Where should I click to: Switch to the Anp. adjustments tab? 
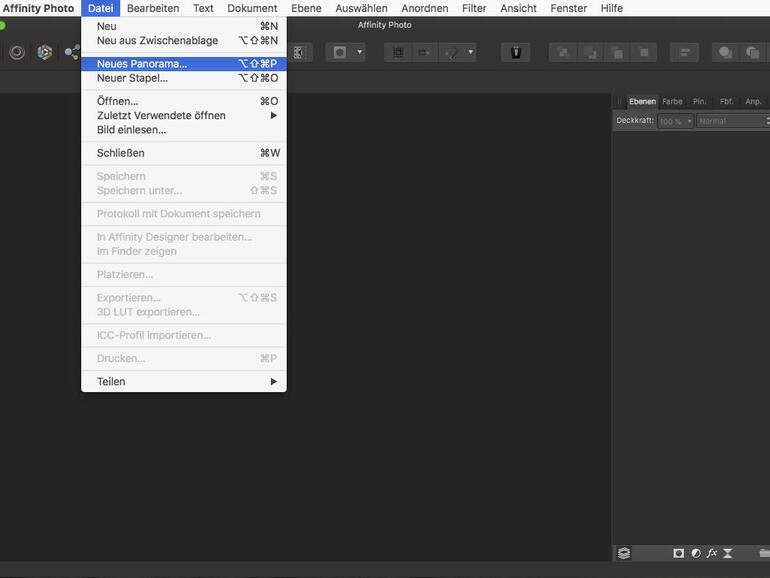tap(753, 102)
